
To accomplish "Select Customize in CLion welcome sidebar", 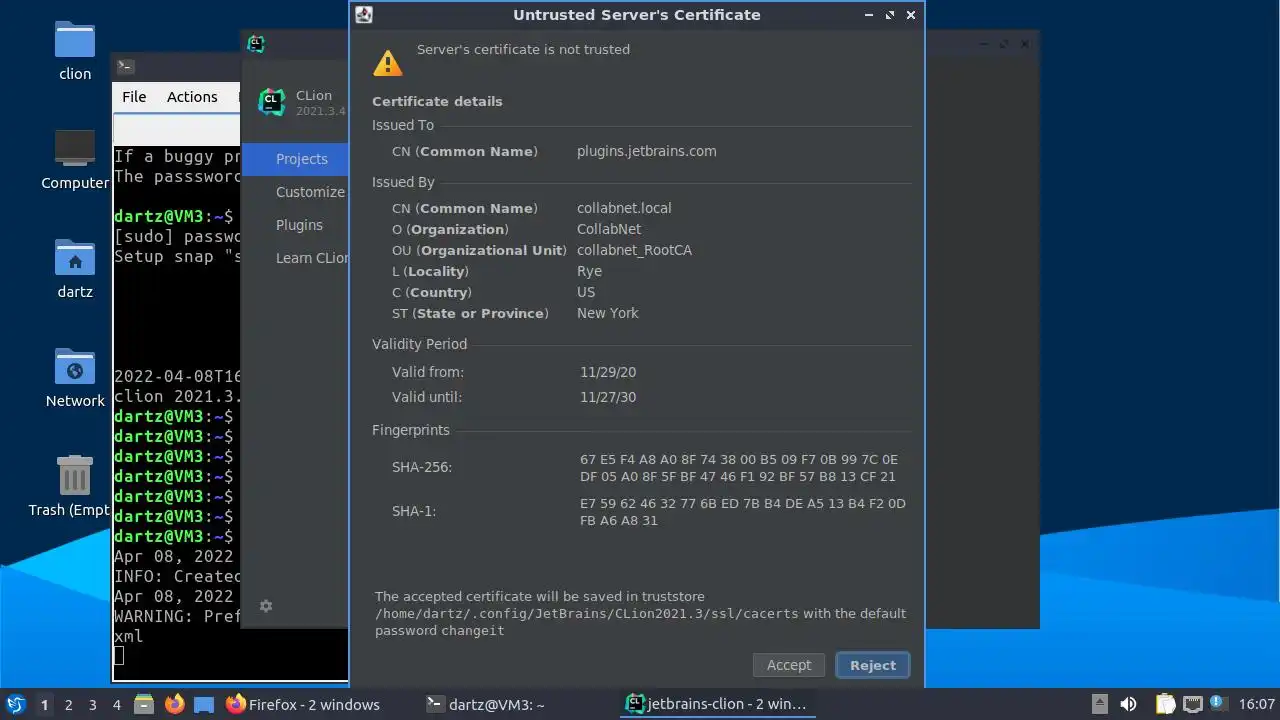I will [295, 192].
